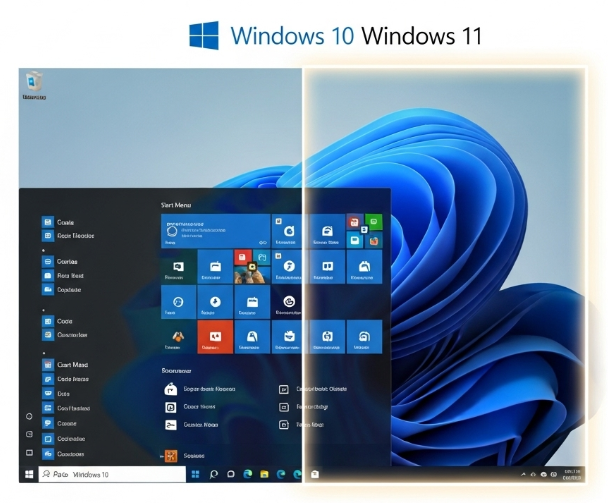Open the first app entry at top of list
The width and height of the screenshot is (608, 503).
coord(58,222)
